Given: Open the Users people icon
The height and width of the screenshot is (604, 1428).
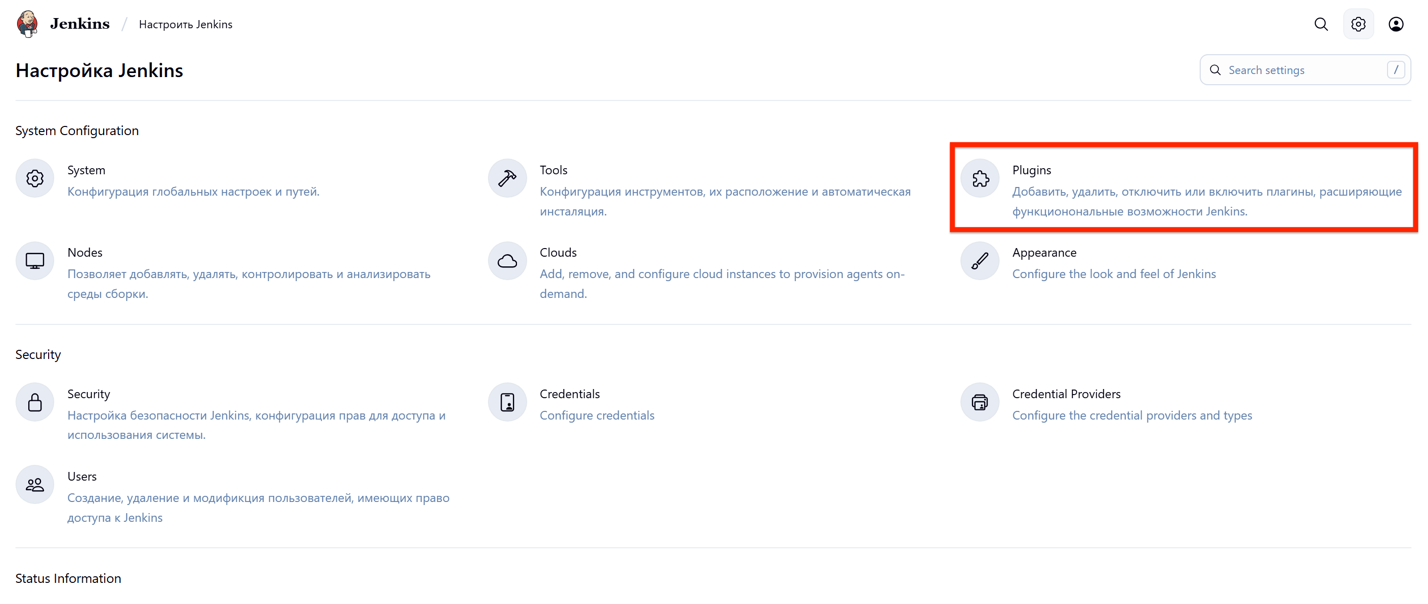Looking at the screenshot, I should click(x=35, y=485).
